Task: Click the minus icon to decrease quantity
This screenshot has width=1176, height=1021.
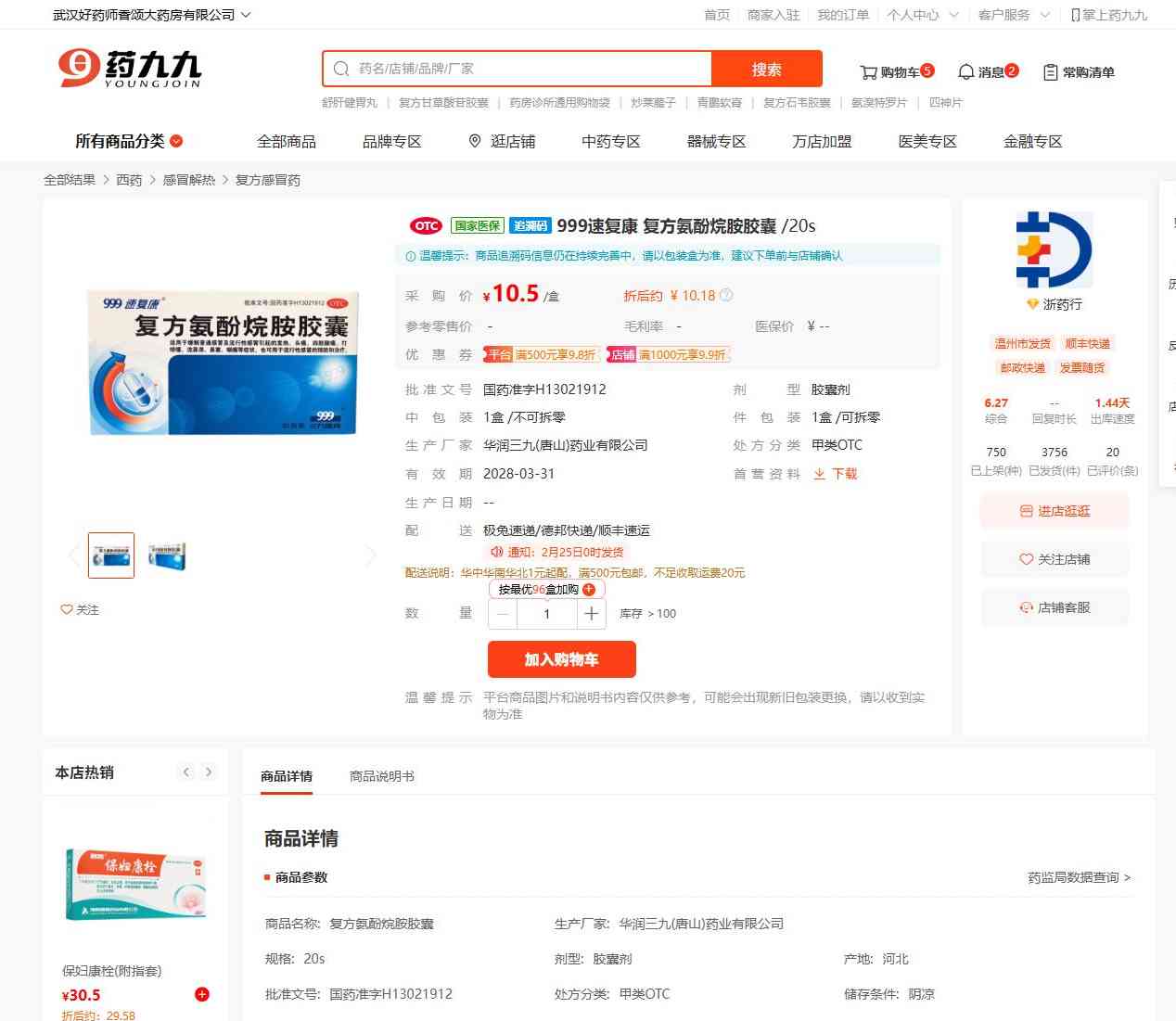Action: coord(503,614)
